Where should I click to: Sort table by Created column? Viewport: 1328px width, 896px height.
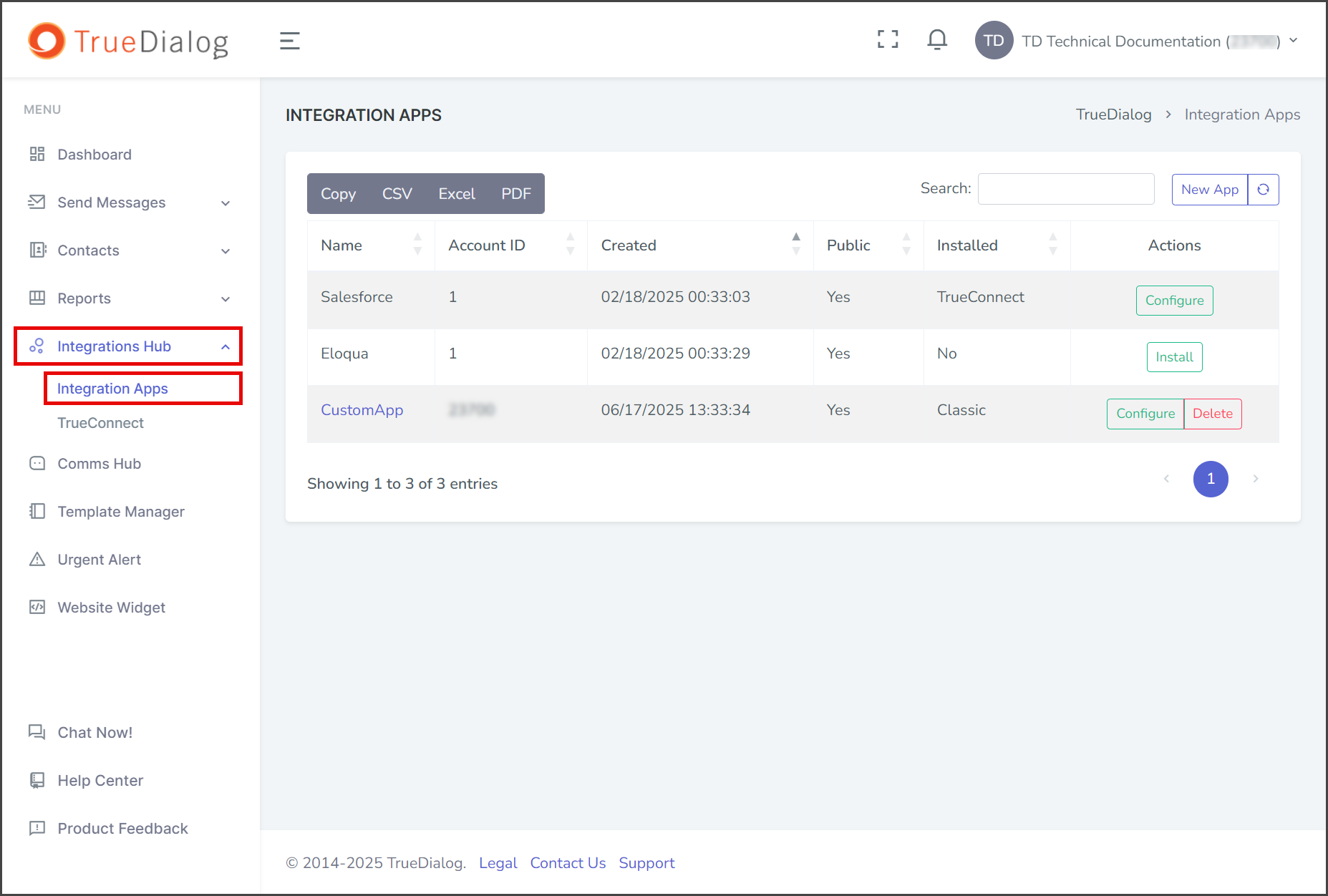click(700, 245)
